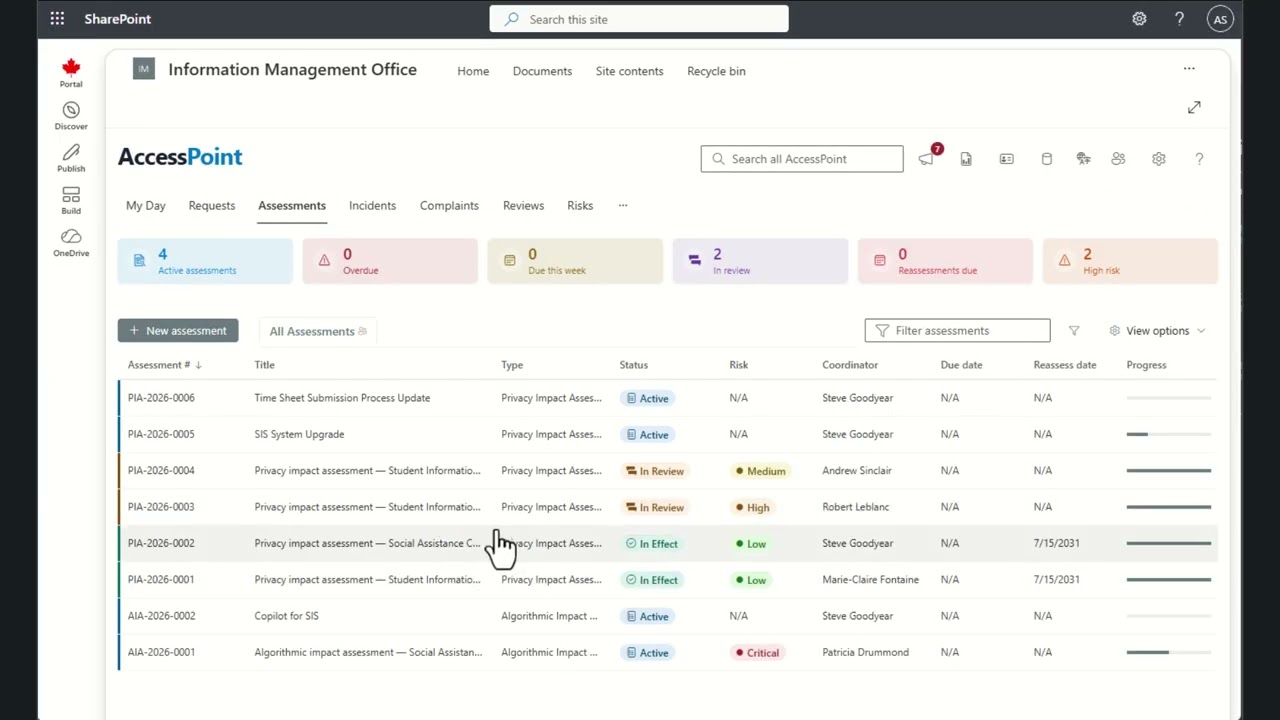Click progress bar of AIA-2026-0001 row

tap(1168, 652)
